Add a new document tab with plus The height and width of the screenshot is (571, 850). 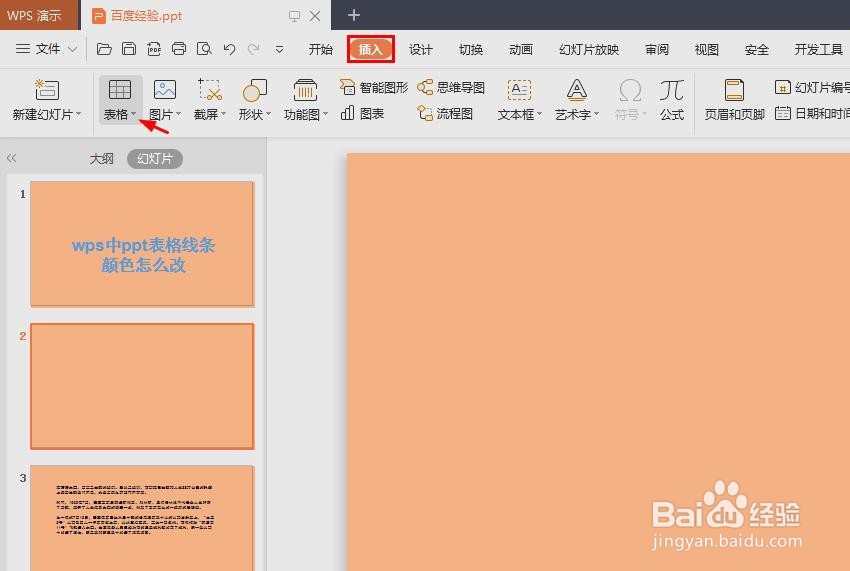pyautogui.click(x=354, y=15)
